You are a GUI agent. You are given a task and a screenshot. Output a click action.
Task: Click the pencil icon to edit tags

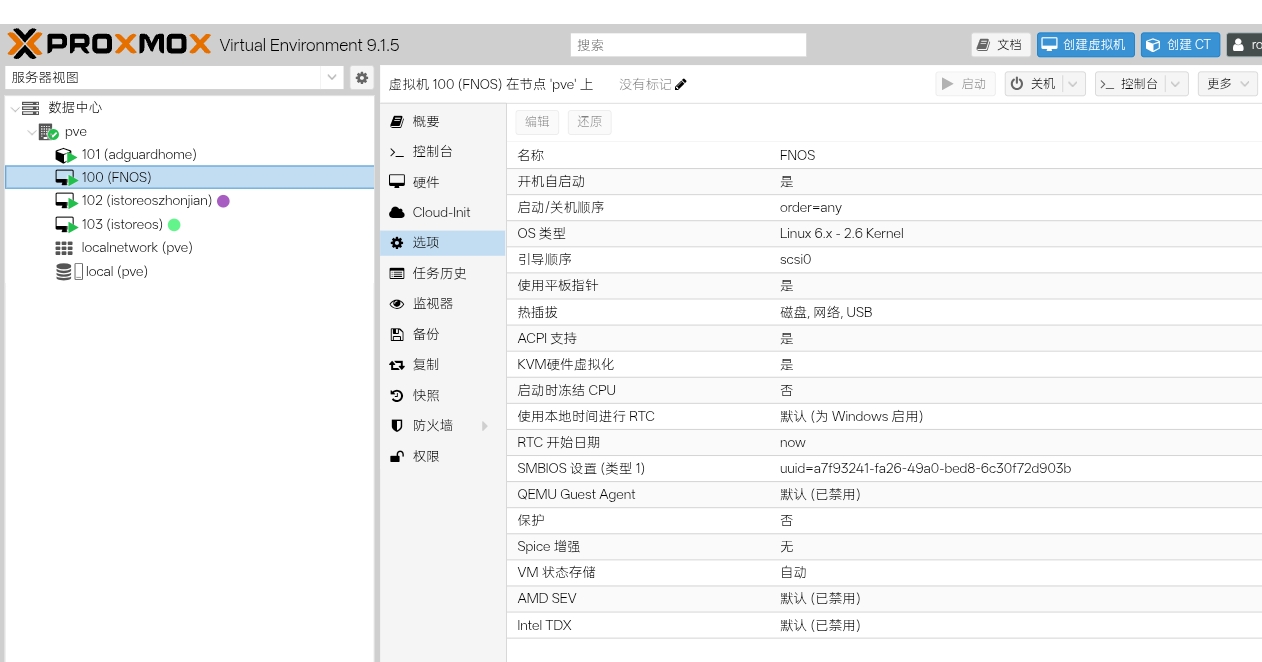681,85
